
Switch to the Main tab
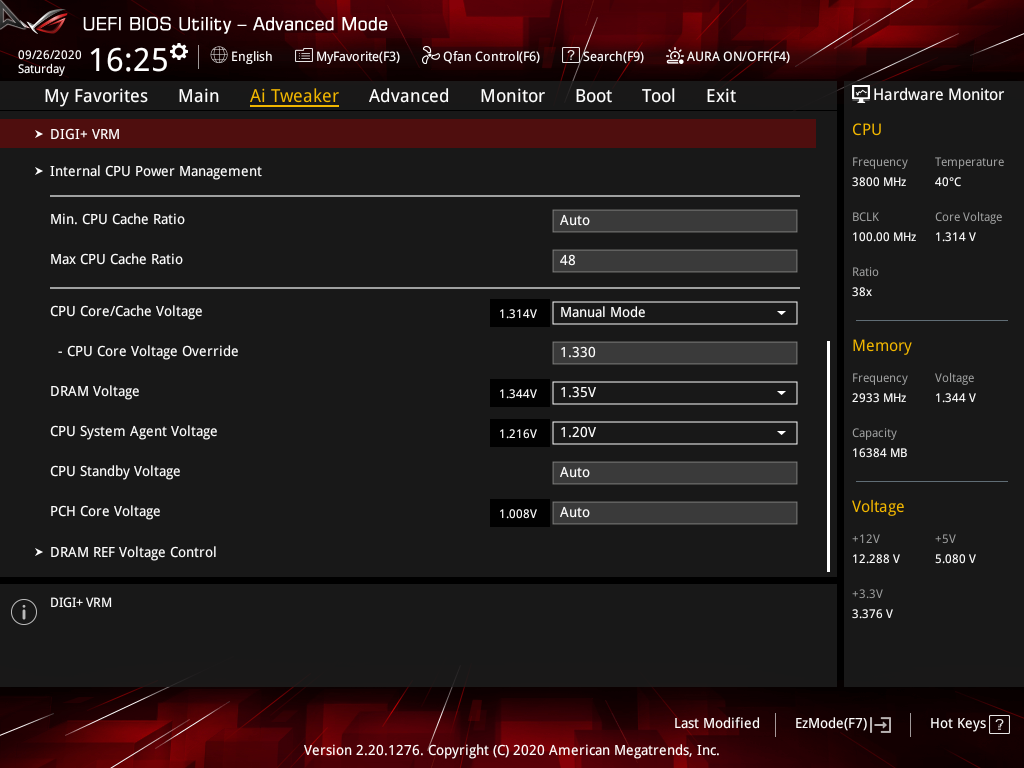[199, 96]
